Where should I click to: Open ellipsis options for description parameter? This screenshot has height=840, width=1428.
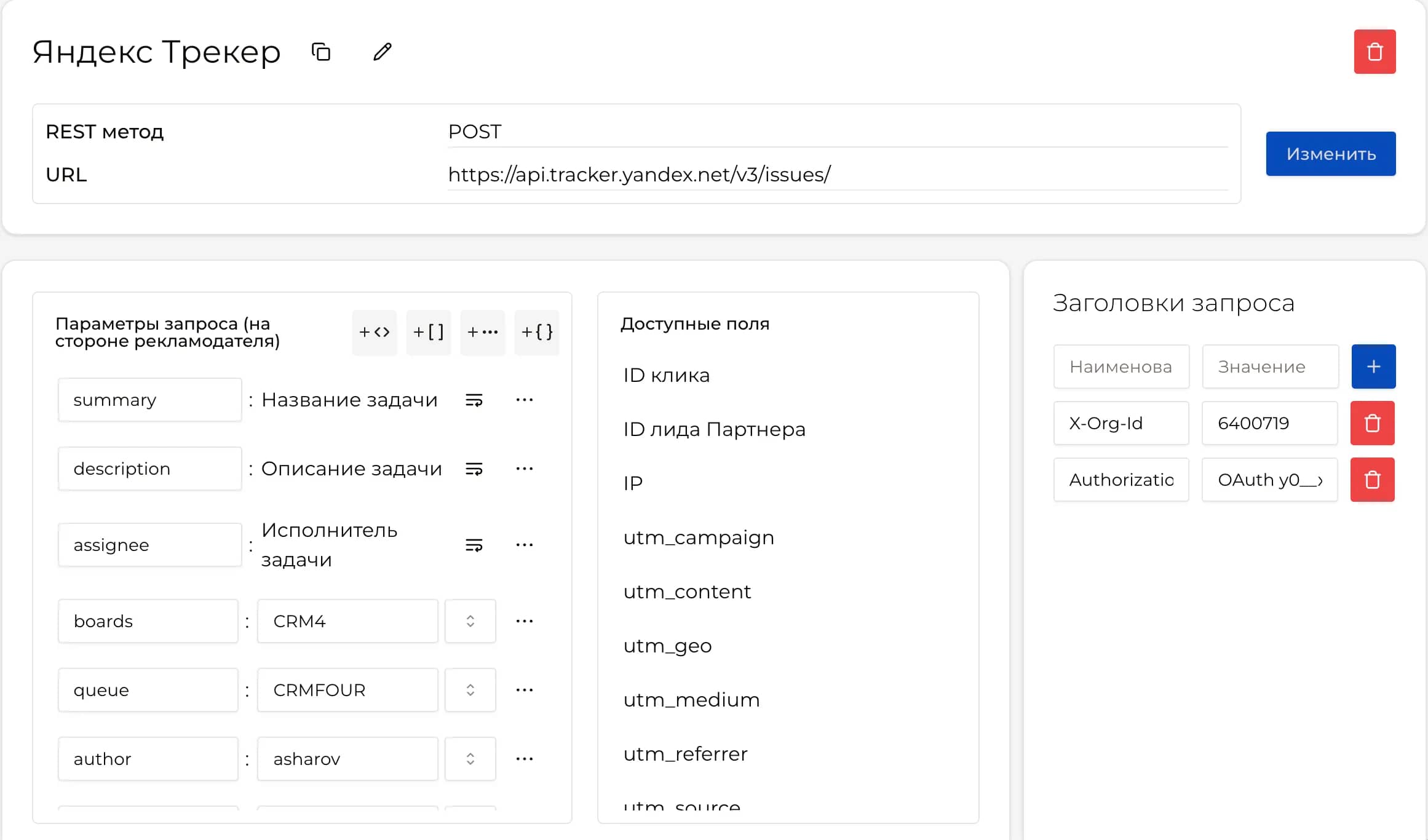coord(525,469)
